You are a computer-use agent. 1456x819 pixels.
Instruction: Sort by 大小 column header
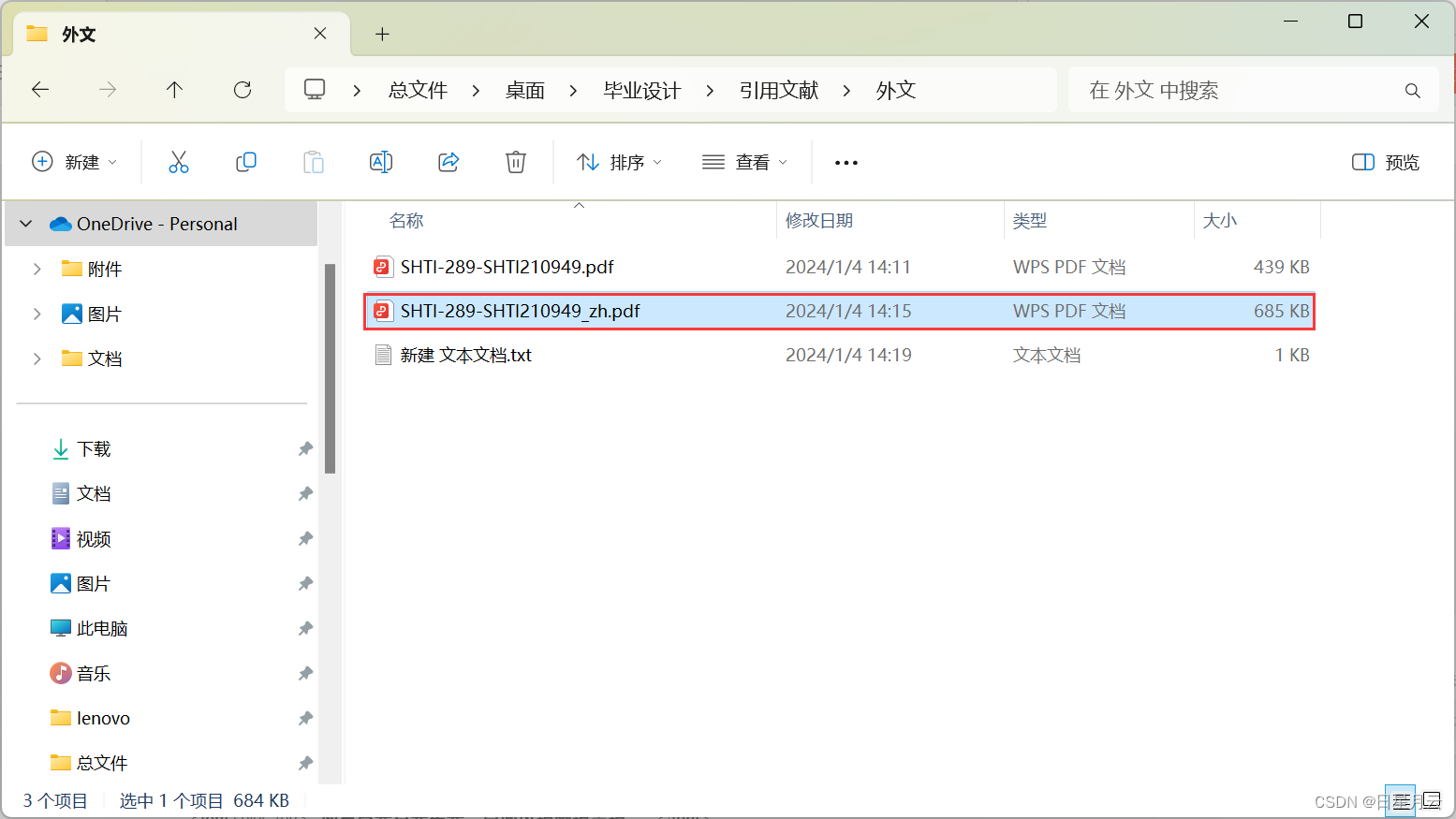1220,221
